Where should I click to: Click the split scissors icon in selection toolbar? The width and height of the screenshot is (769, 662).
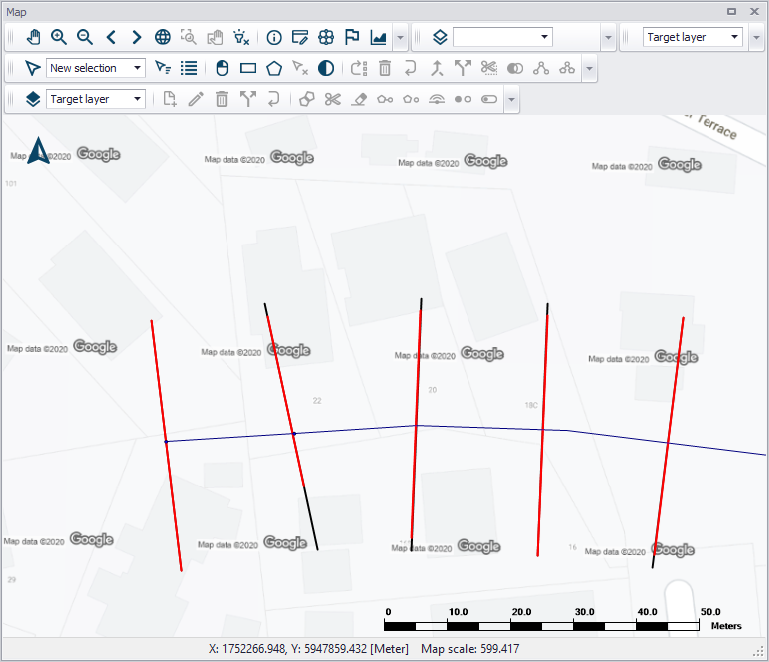tap(489, 68)
